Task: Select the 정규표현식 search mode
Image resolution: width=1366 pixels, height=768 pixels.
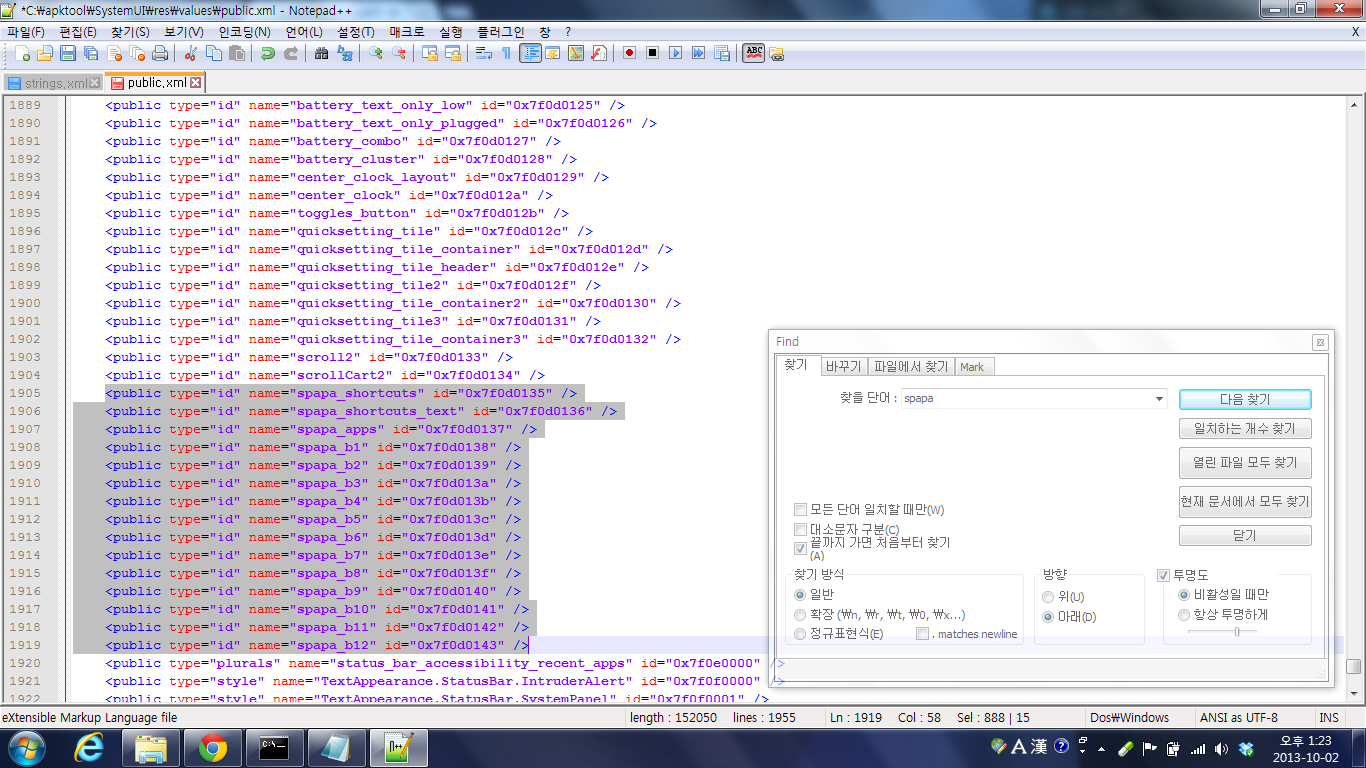Action: (x=800, y=634)
